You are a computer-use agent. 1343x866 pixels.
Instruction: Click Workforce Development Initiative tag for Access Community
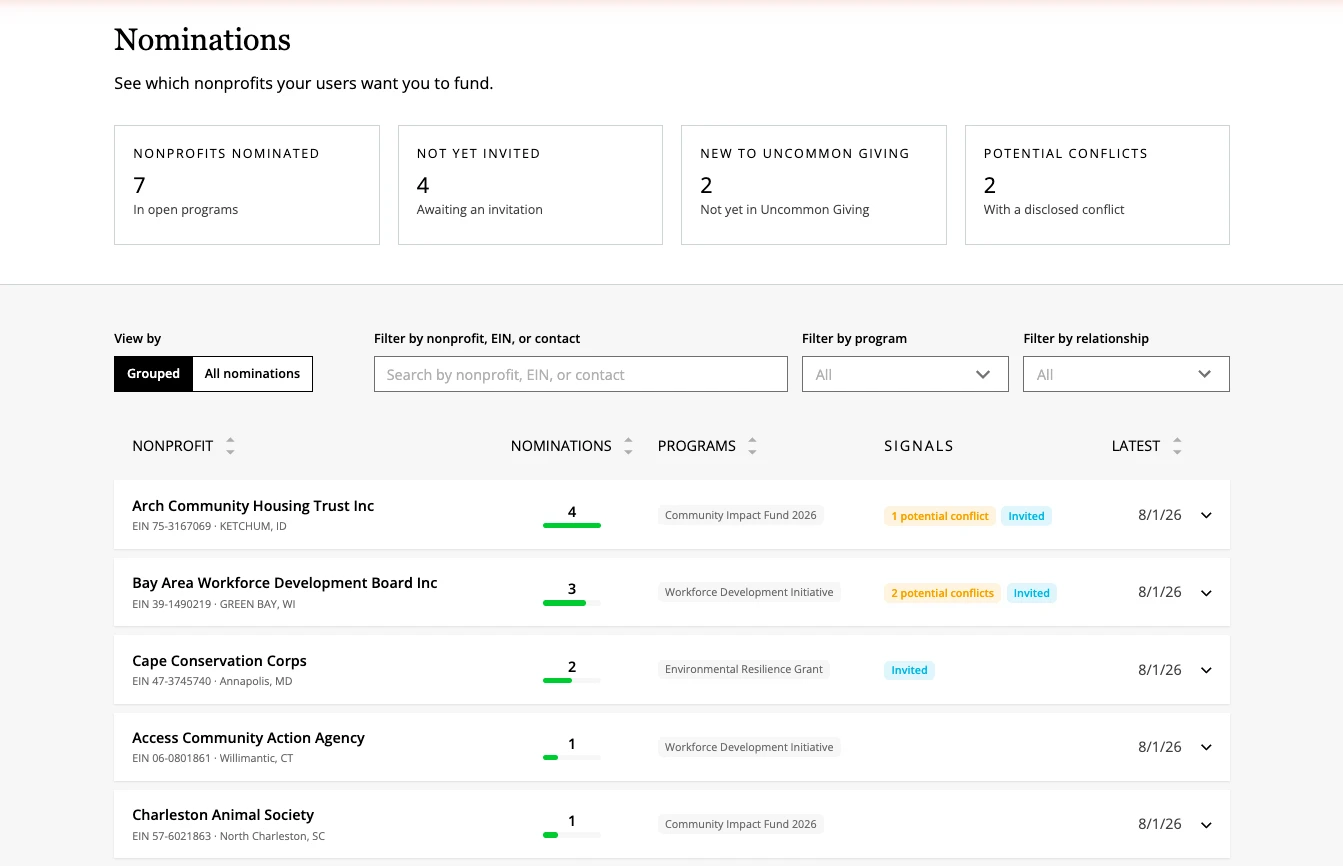(x=749, y=747)
